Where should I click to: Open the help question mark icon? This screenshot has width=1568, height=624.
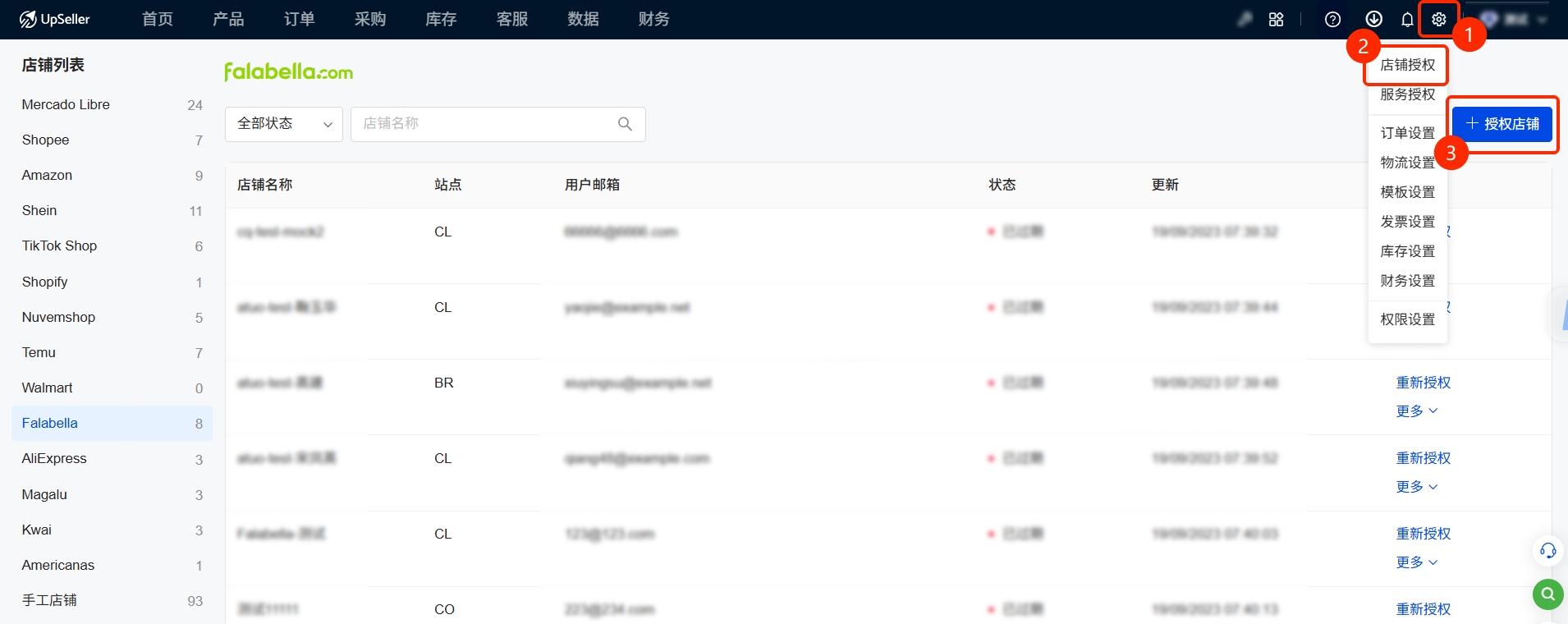tap(1333, 20)
